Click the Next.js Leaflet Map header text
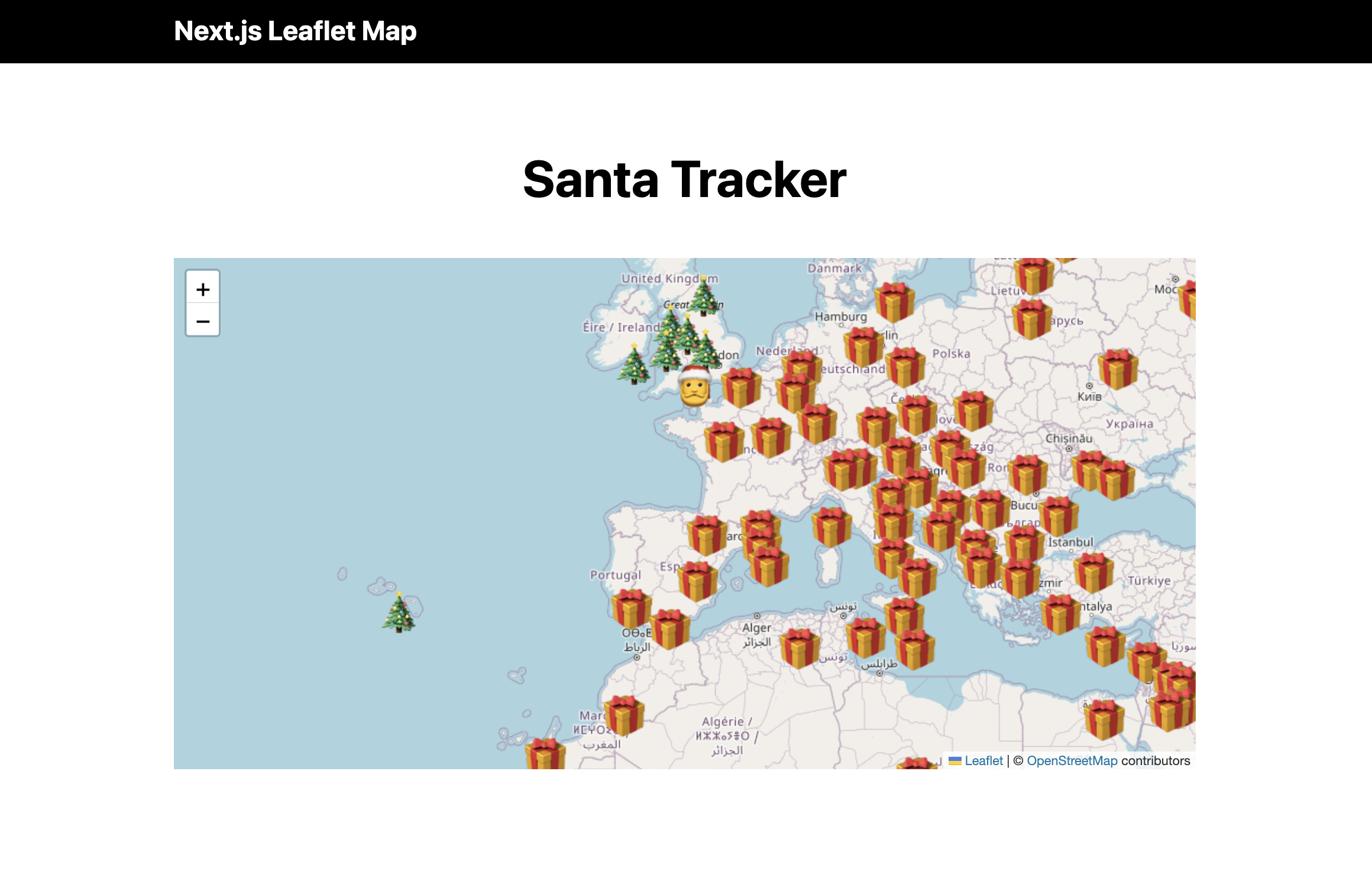Screen dimensions: 1372x871 click(x=295, y=31)
